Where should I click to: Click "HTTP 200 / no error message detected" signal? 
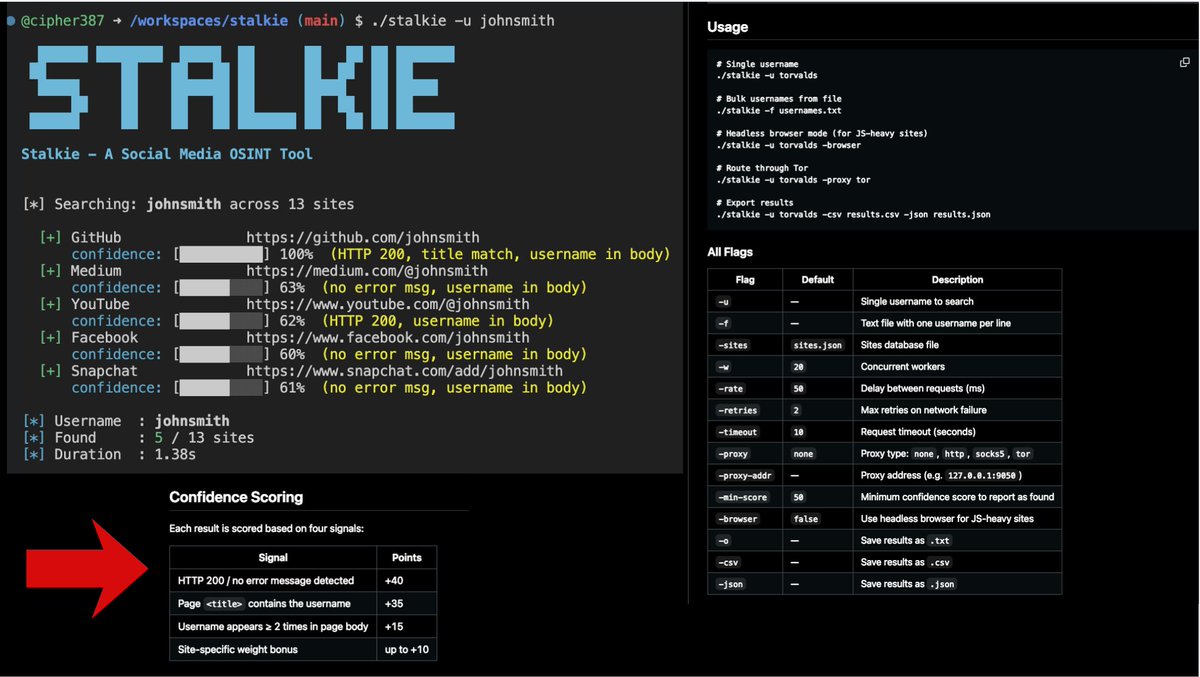click(266, 580)
